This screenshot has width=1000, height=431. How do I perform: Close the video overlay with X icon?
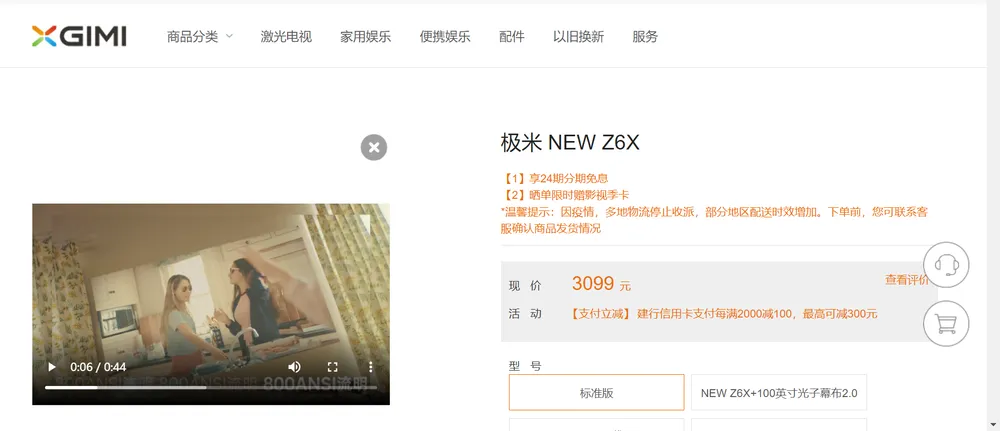tap(374, 147)
